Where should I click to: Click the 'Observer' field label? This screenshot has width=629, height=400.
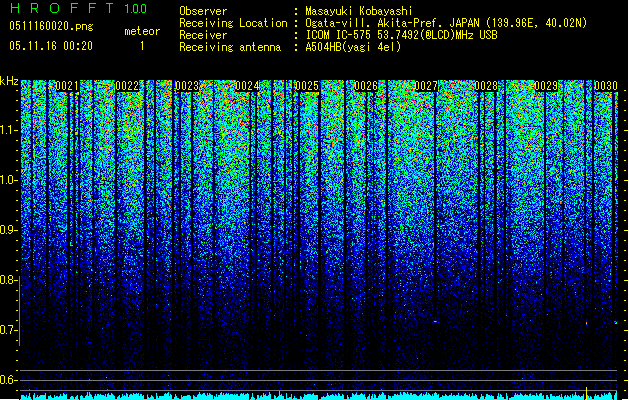coord(203,11)
